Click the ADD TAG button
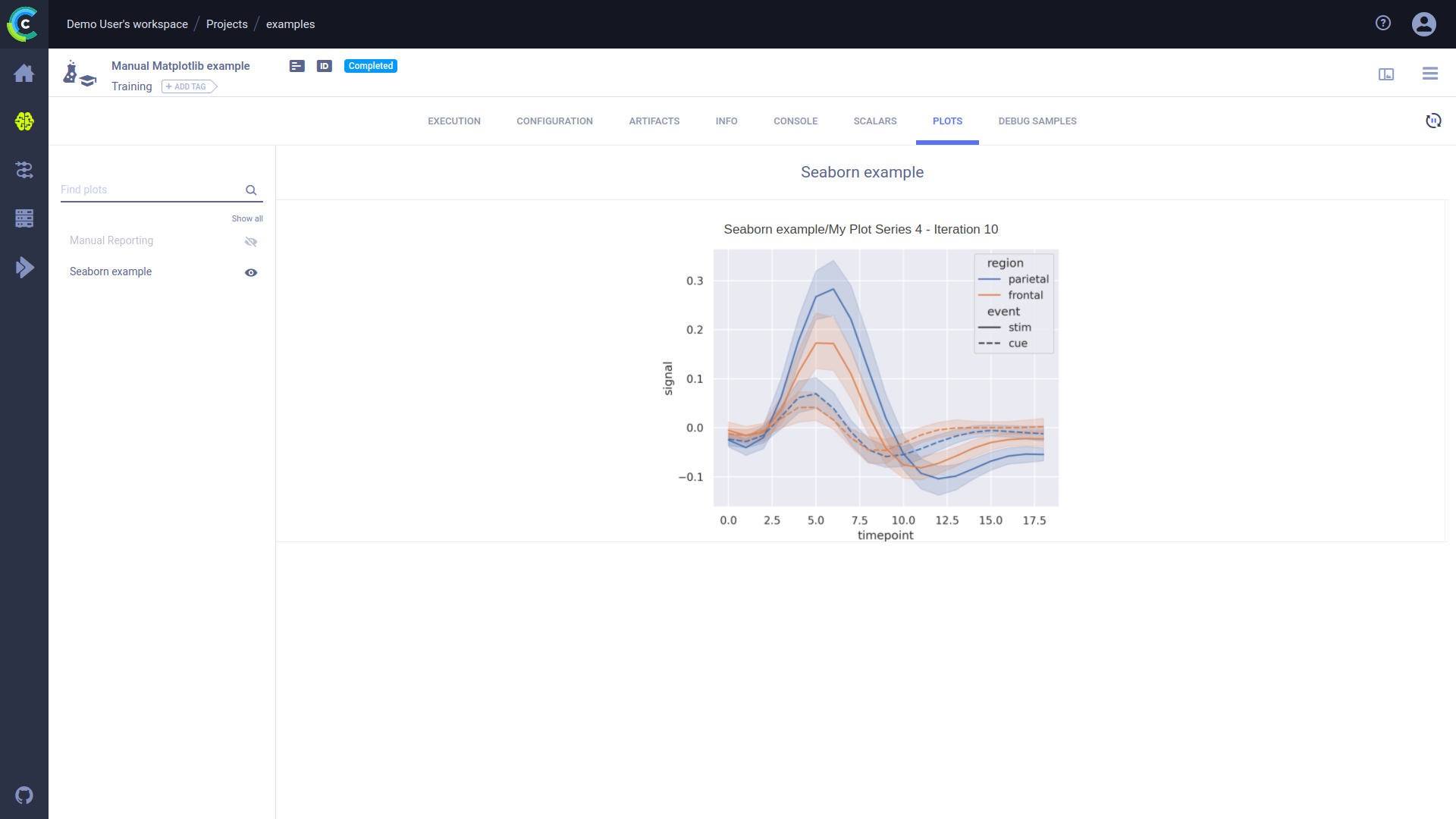This screenshot has width=1456, height=819. click(189, 86)
